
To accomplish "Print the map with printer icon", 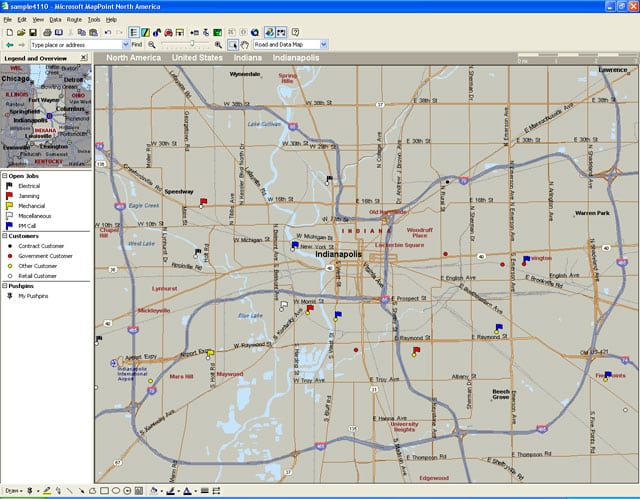I will 47,32.
